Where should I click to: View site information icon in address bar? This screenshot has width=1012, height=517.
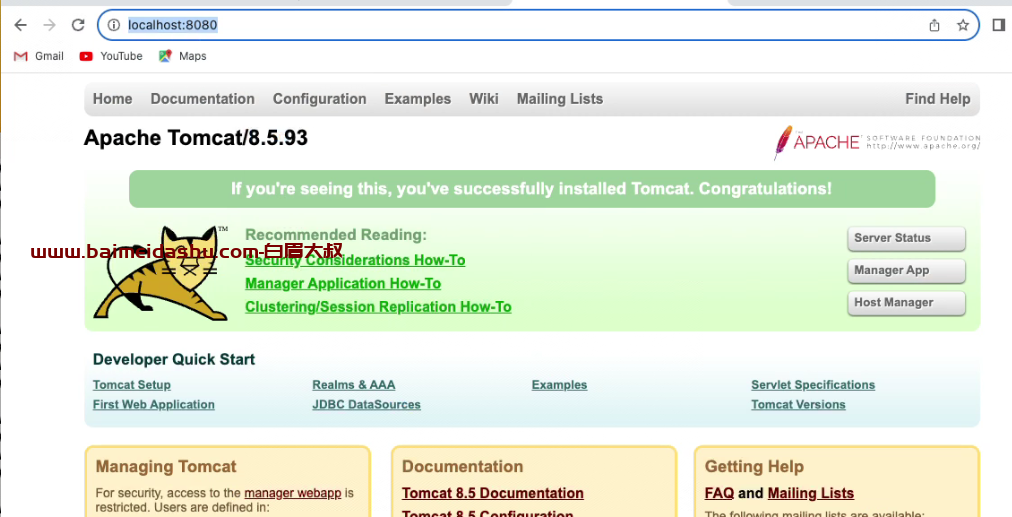point(114,25)
